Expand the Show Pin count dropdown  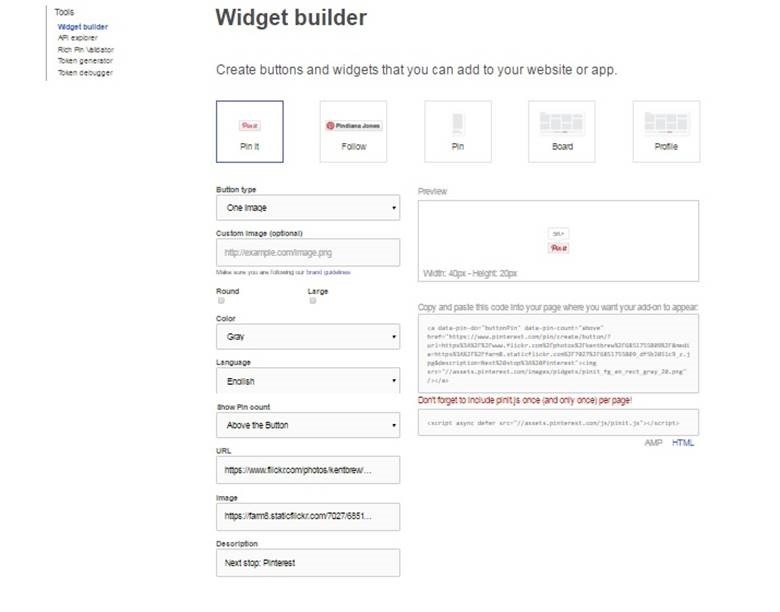[x=308, y=426]
